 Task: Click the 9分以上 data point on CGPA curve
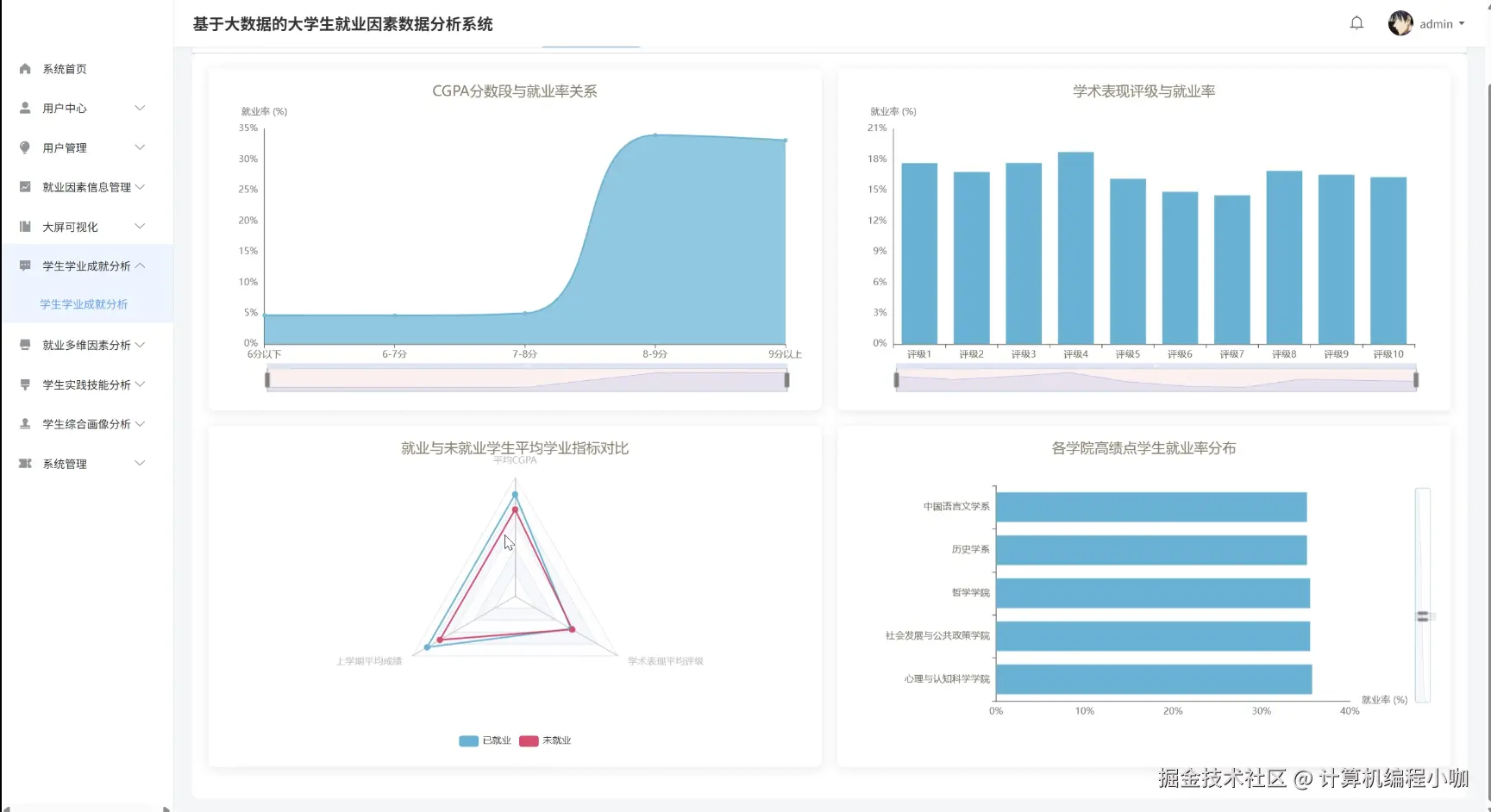coord(785,140)
